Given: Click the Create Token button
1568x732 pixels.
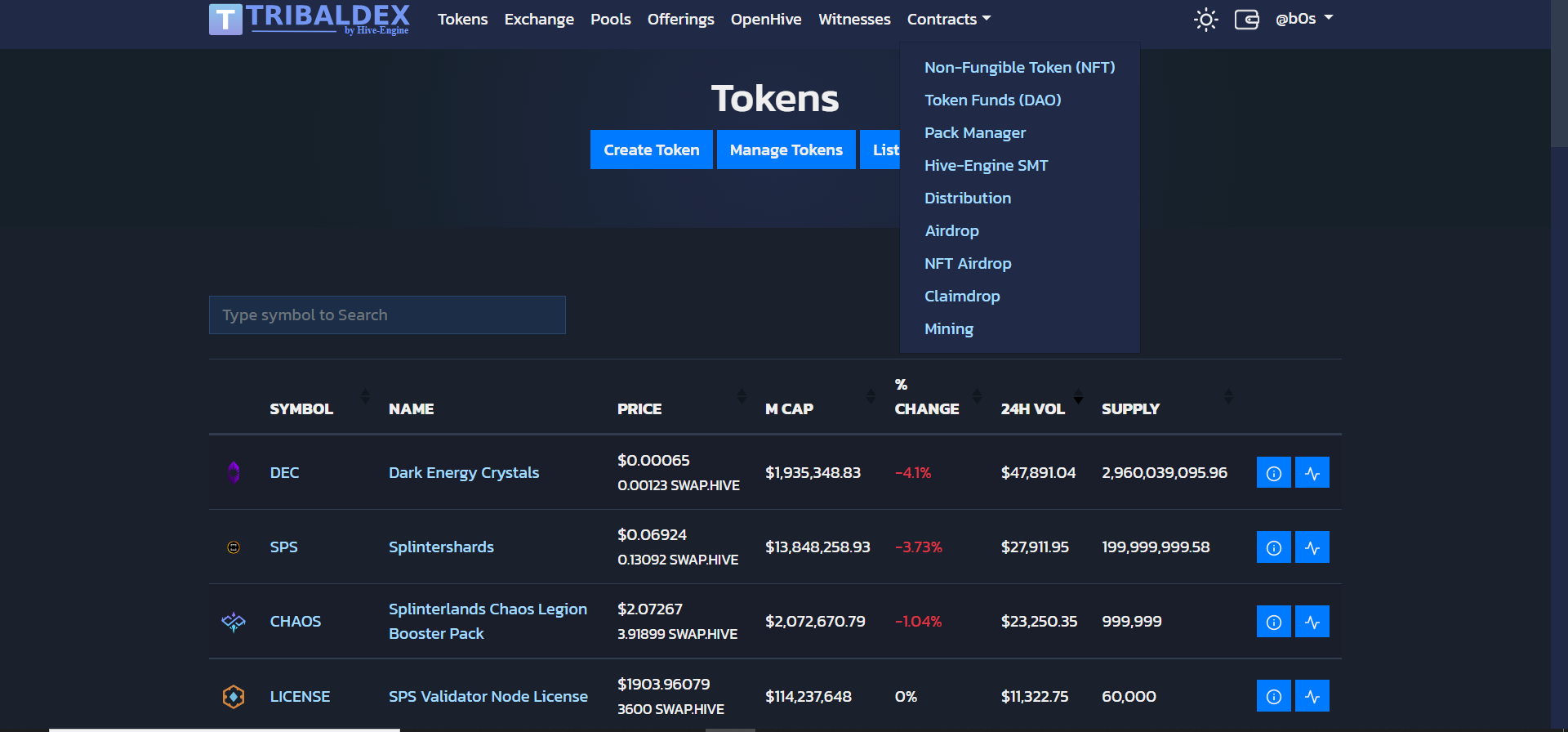Looking at the screenshot, I should click(651, 150).
